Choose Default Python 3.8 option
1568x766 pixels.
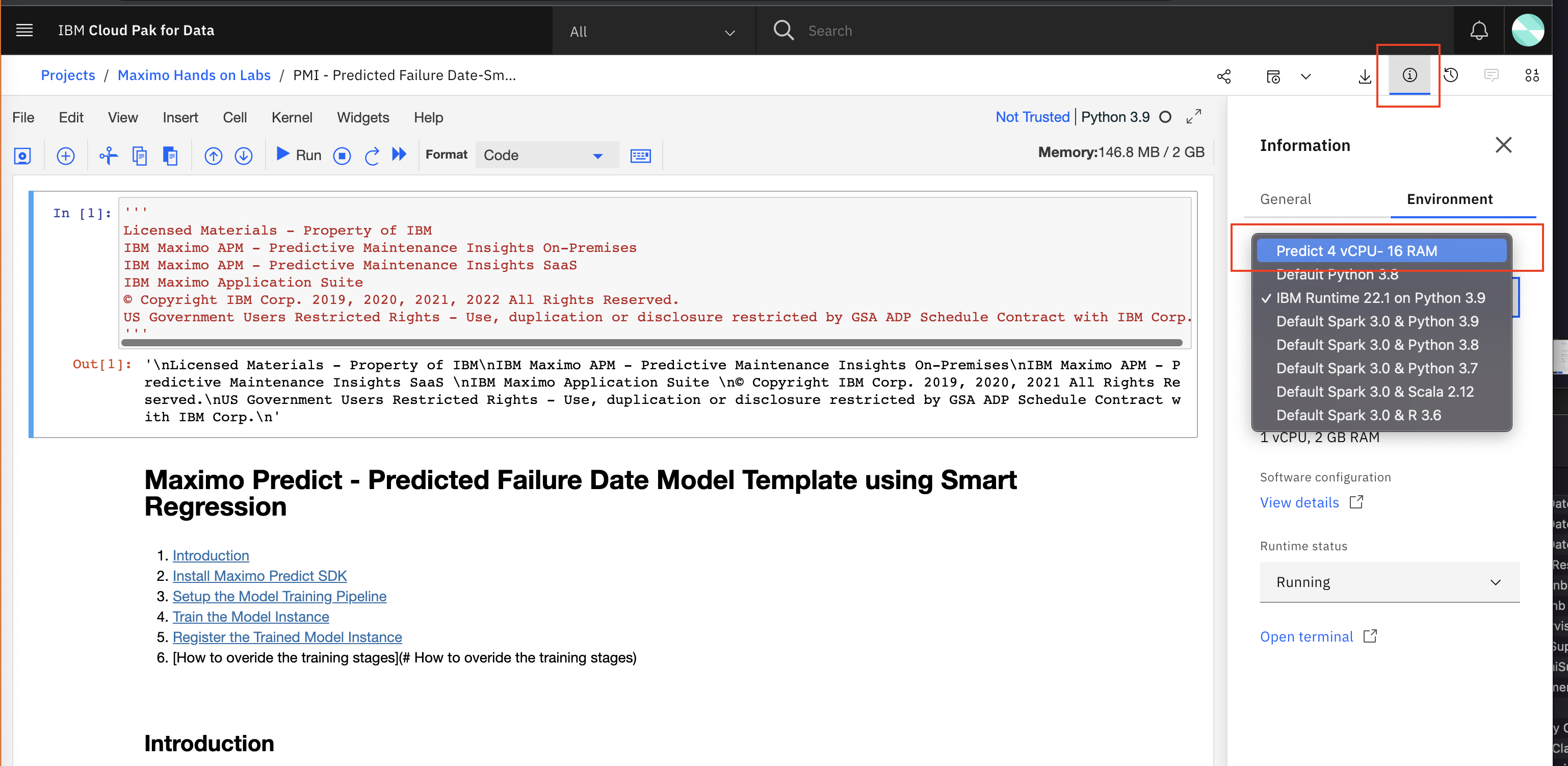[1382, 274]
